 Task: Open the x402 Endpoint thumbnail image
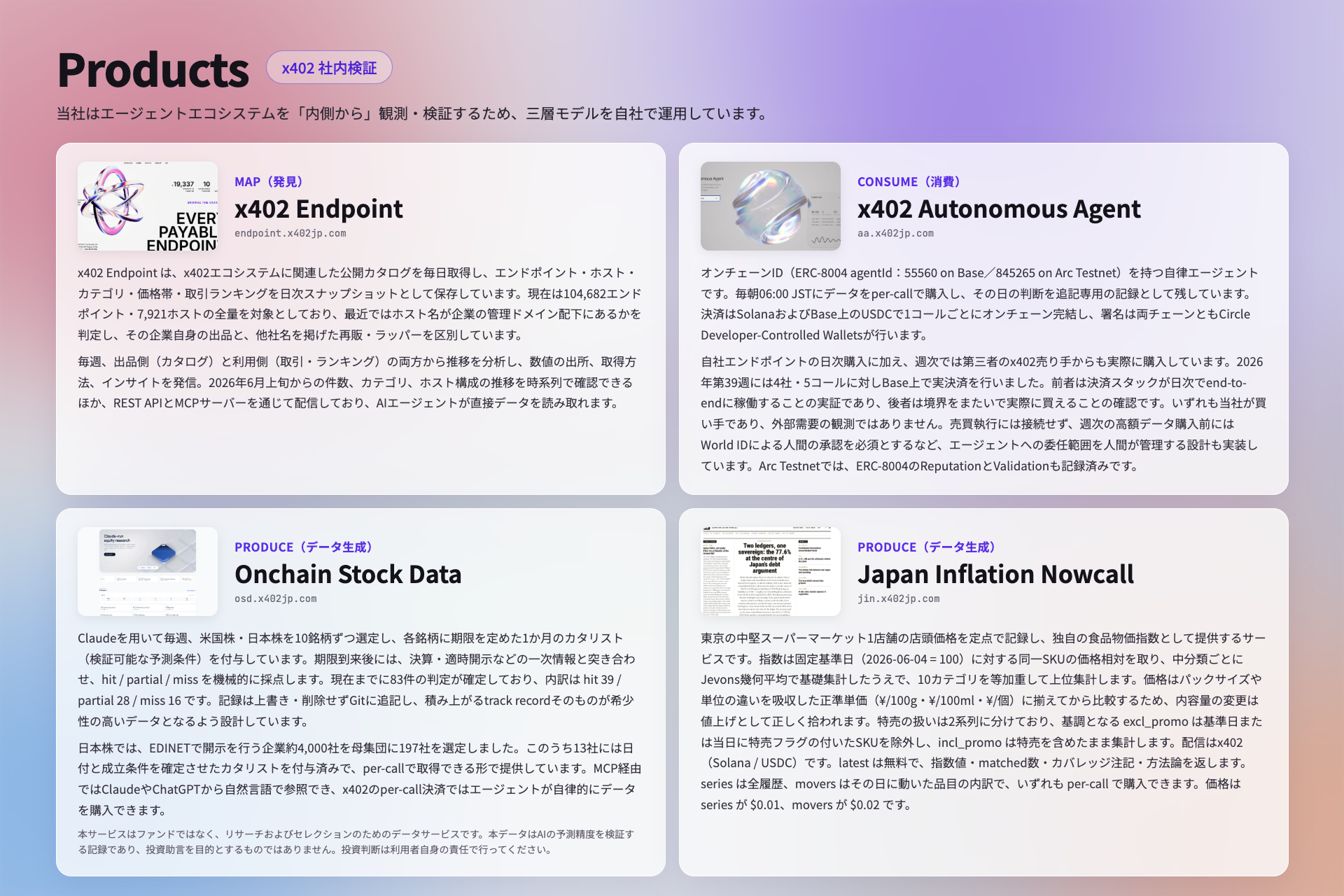pyautogui.click(x=148, y=206)
